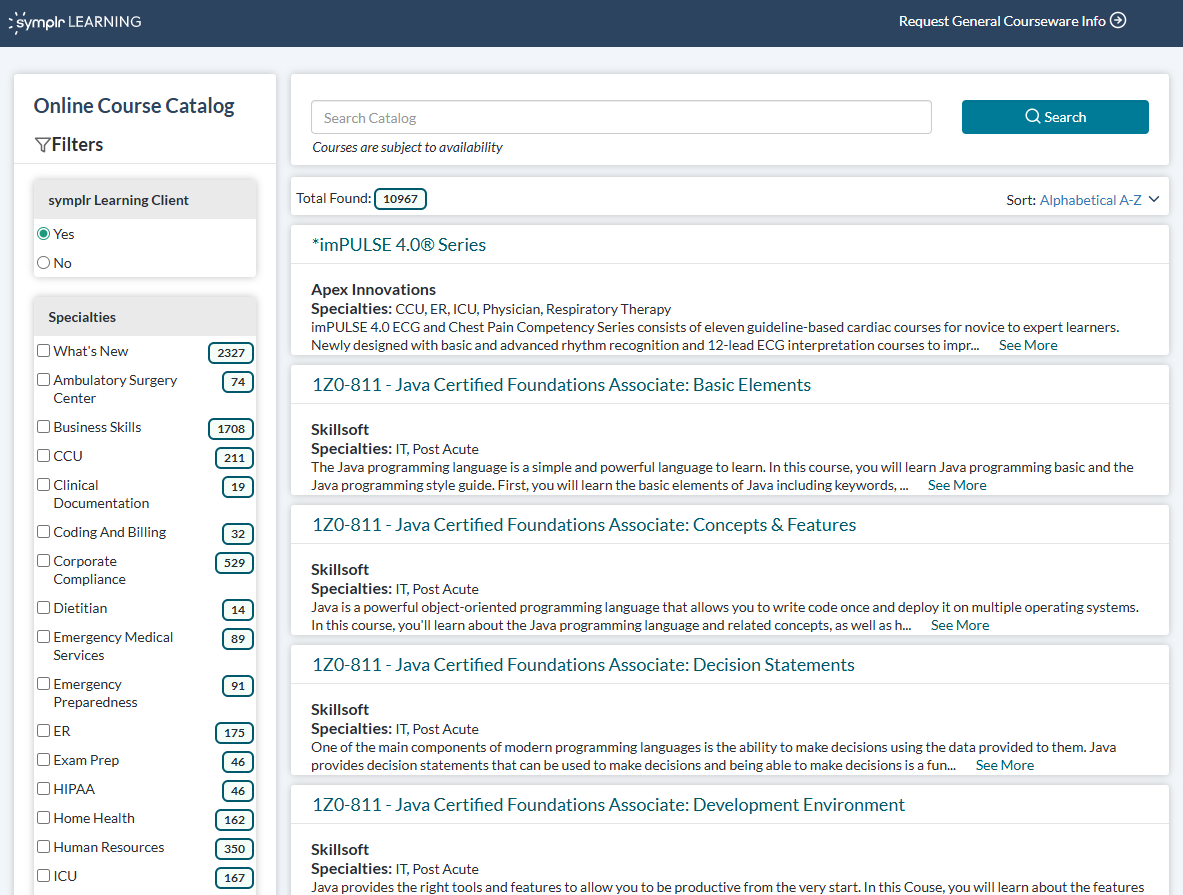Check the Exam Prep filter
Screen dimensions: 1183x895
pos(44,760)
